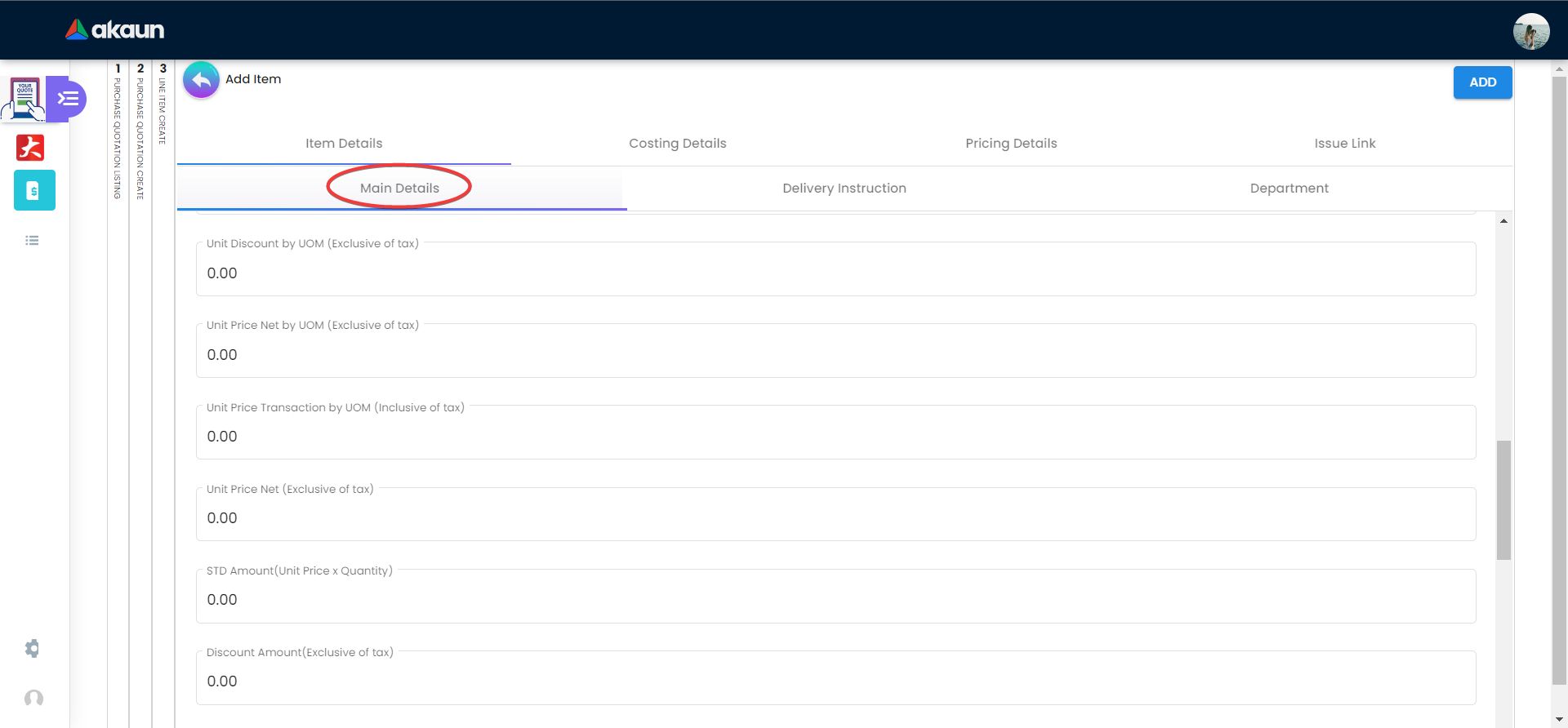Viewport: 1568px width, 728px height.
Task: Select the Main Details sub-tab
Action: click(x=400, y=189)
